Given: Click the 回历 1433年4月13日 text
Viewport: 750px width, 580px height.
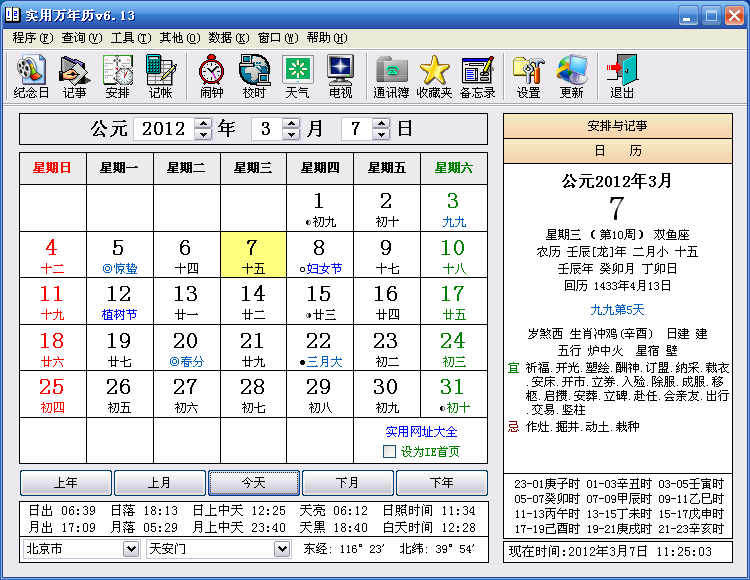Looking at the screenshot, I should tap(618, 286).
